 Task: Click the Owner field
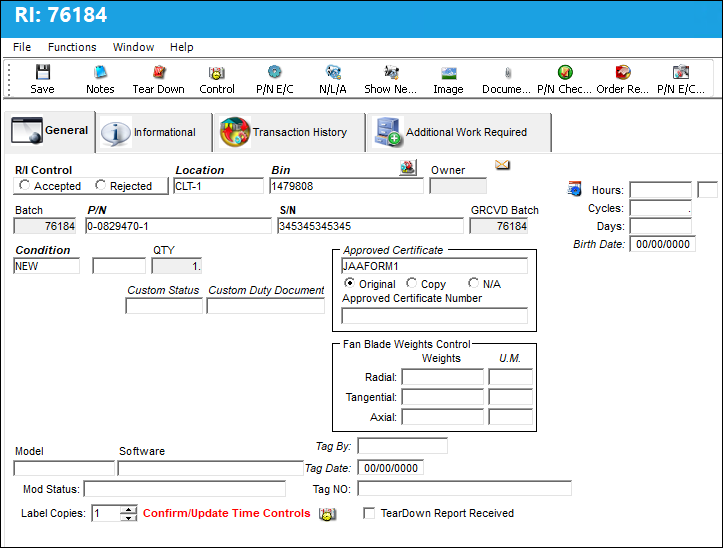click(458, 186)
